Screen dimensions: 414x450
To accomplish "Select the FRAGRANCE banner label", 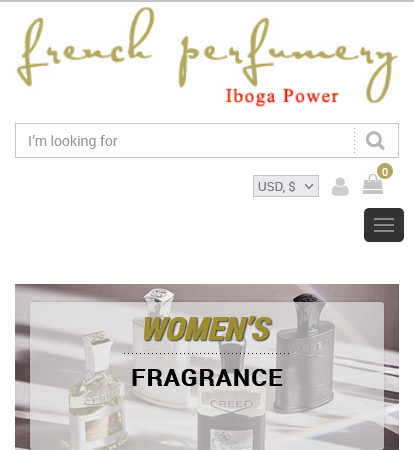I will [207, 378].
